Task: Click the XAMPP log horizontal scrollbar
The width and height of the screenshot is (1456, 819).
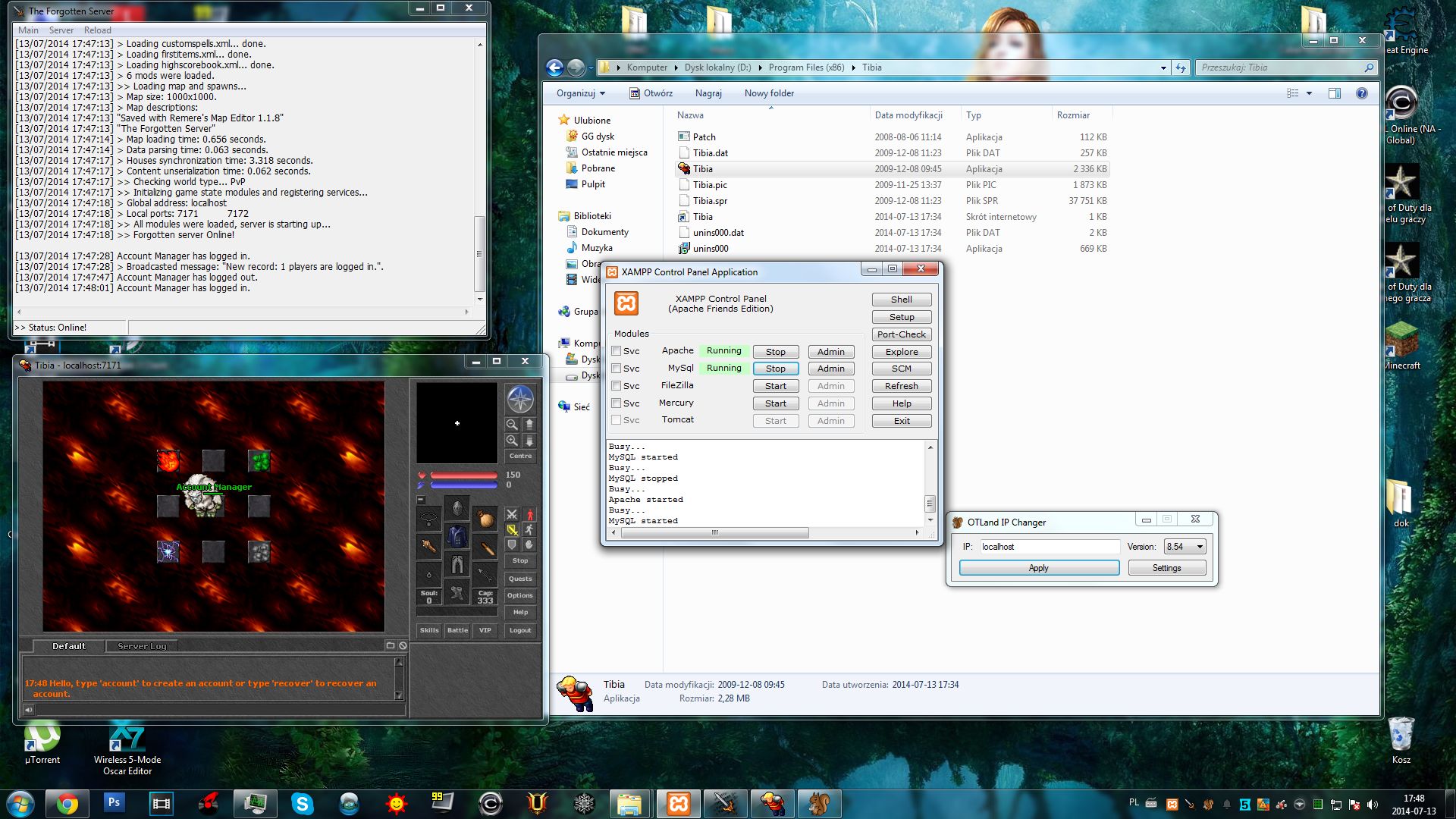Action: coord(765,533)
